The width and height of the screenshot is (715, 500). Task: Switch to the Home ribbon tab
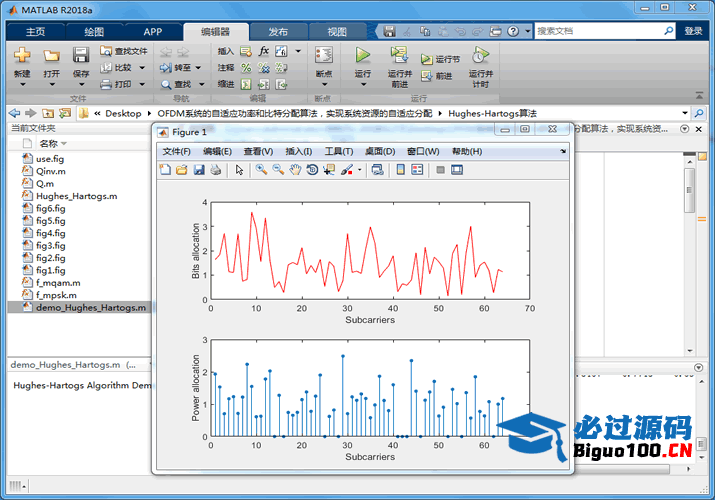36,31
